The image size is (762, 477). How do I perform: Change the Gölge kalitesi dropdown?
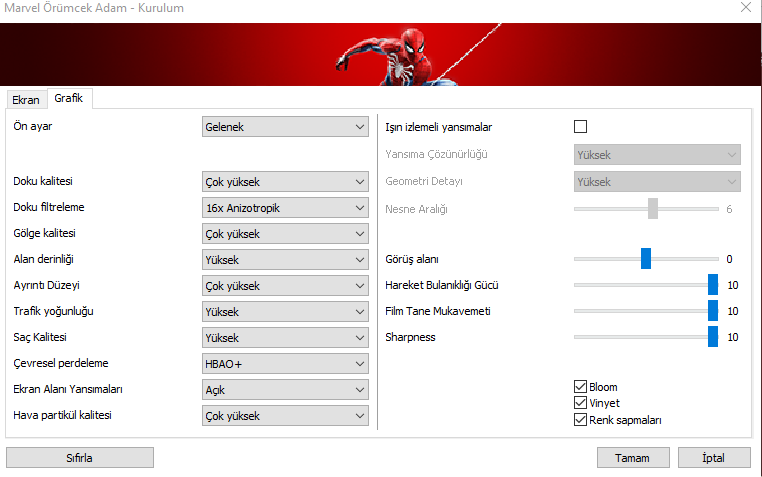[x=285, y=234]
